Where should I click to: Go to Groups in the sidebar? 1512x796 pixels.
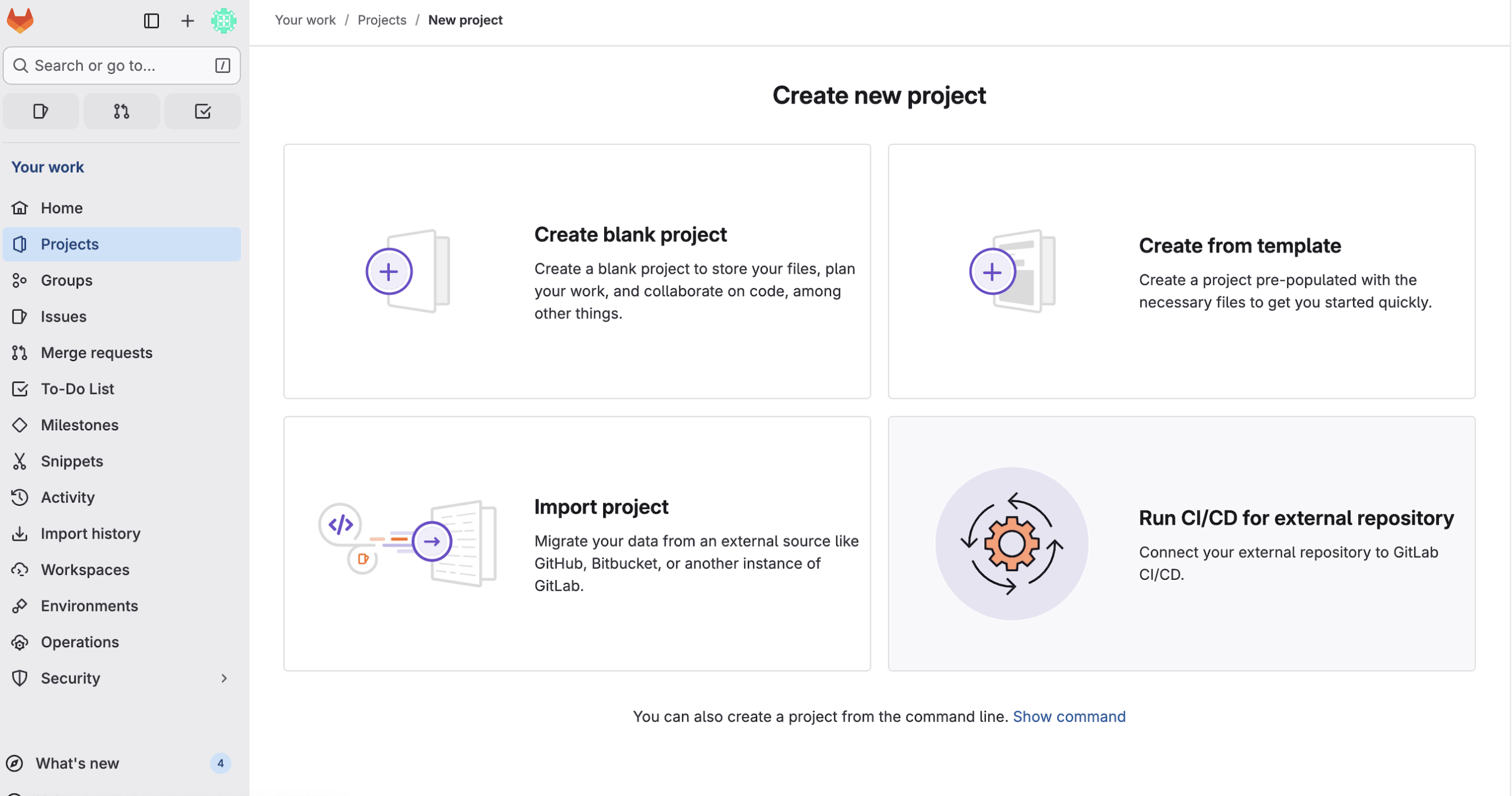(66, 280)
